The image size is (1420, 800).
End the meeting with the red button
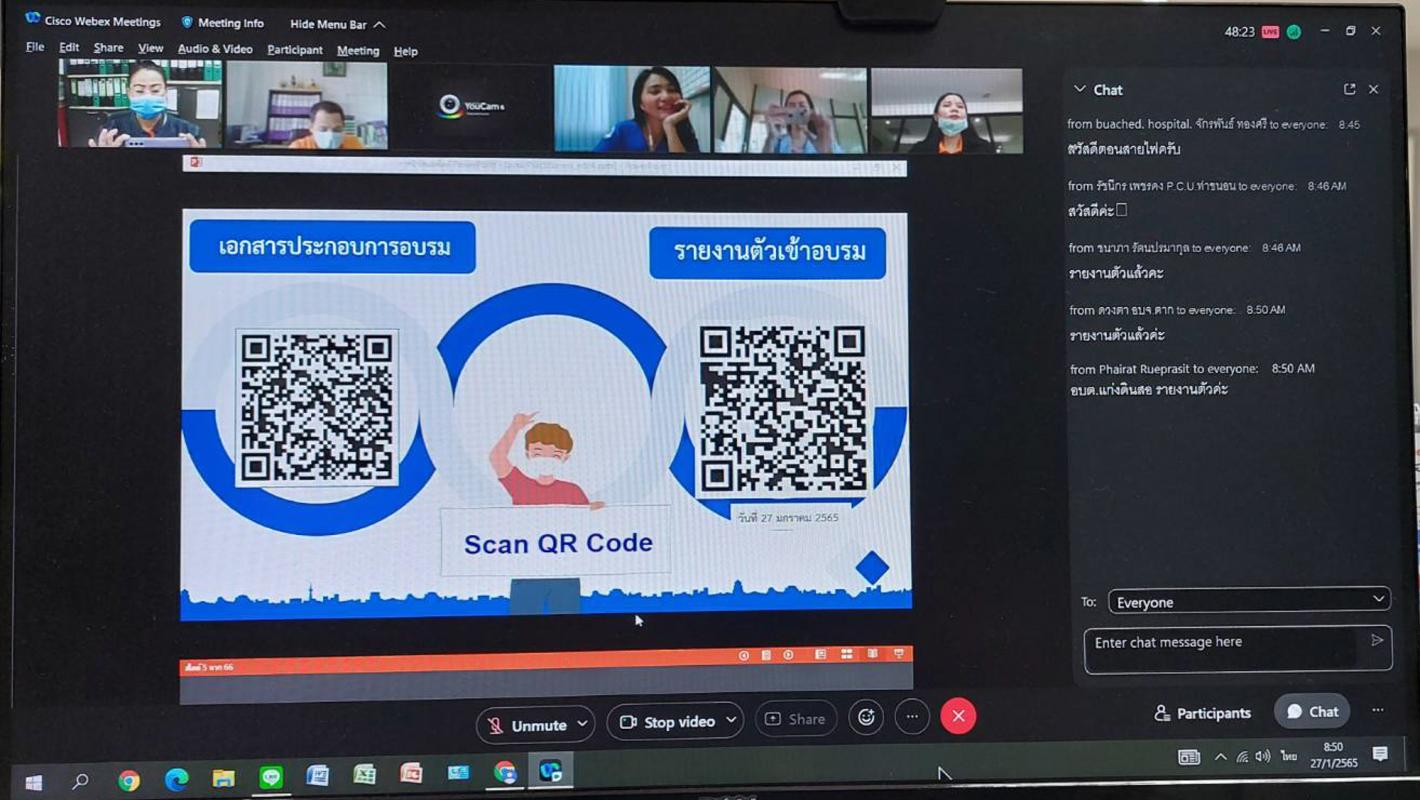[x=958, y=716]
